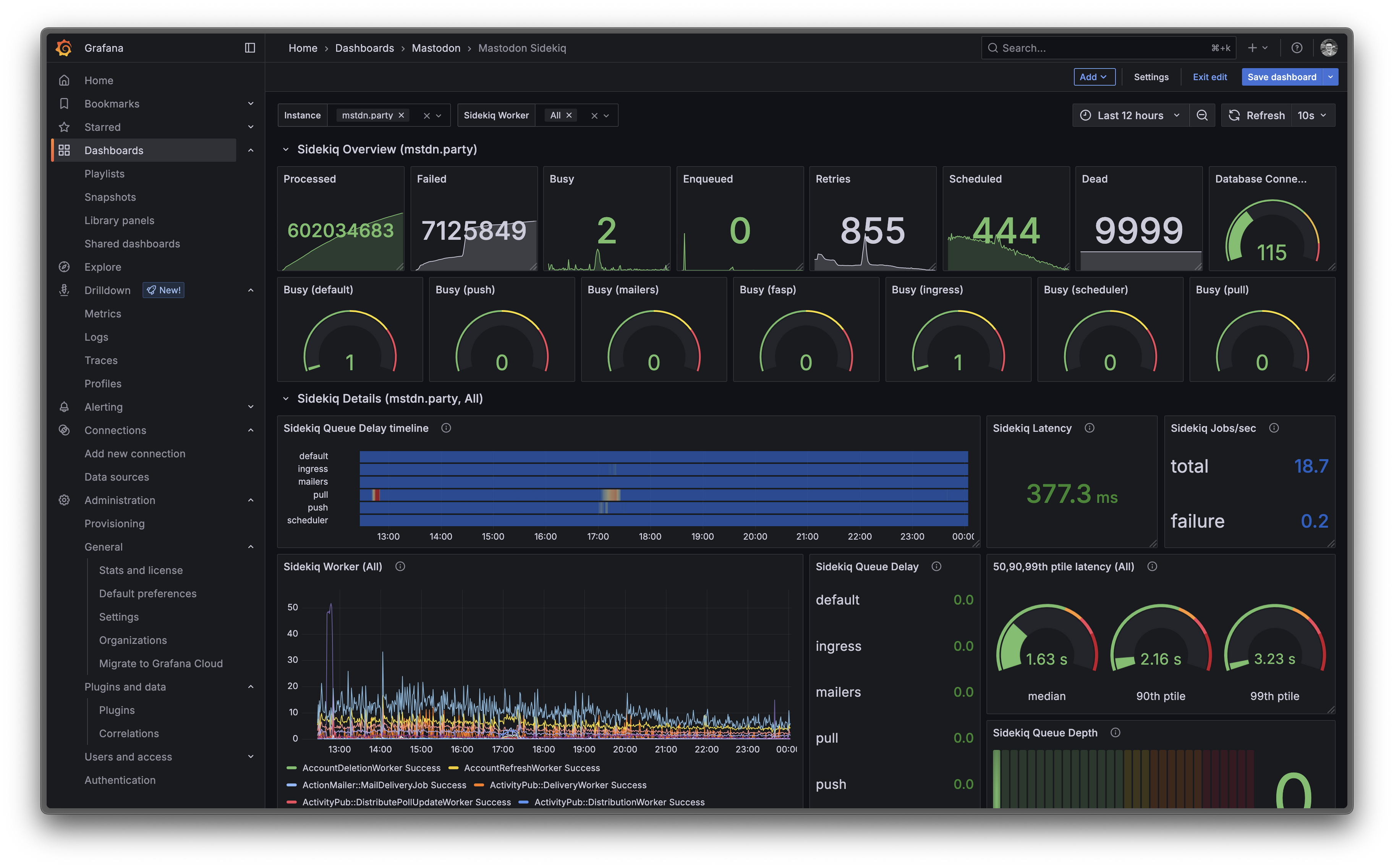
Task: Open the plus new item menu
Action: [x=1257, y=48]
